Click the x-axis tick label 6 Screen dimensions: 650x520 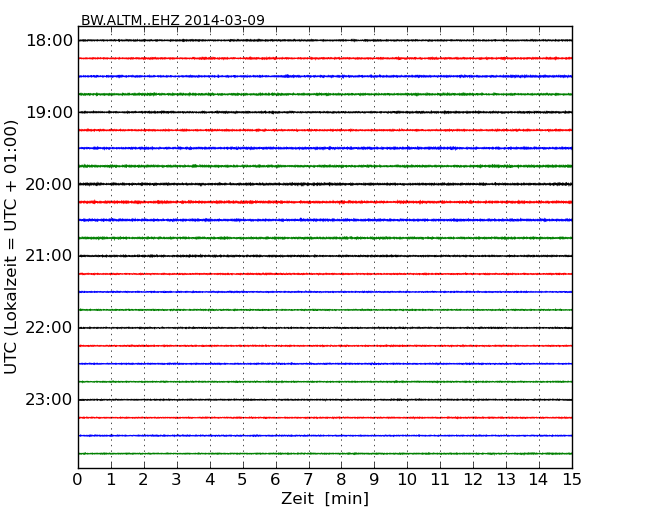tap(275, 479)
